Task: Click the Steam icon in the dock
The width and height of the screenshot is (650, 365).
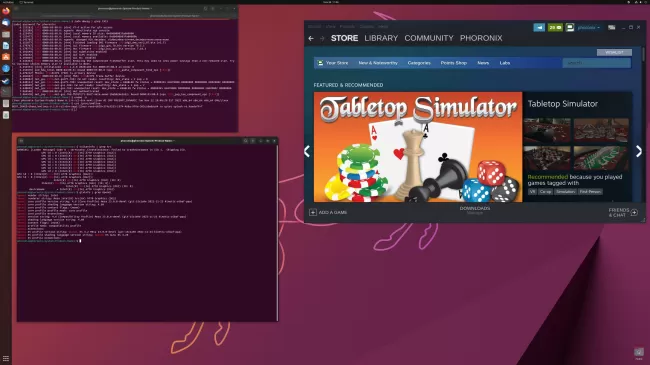Action: point(6,80)
